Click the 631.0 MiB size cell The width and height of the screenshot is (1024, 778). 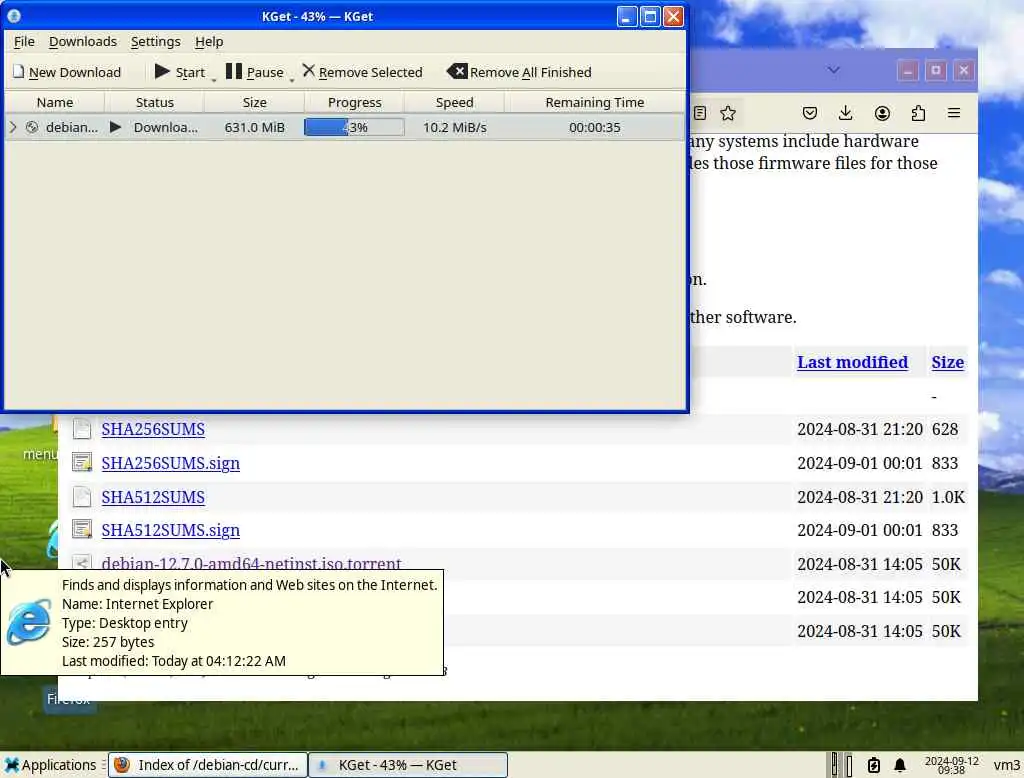click(255, 127)
